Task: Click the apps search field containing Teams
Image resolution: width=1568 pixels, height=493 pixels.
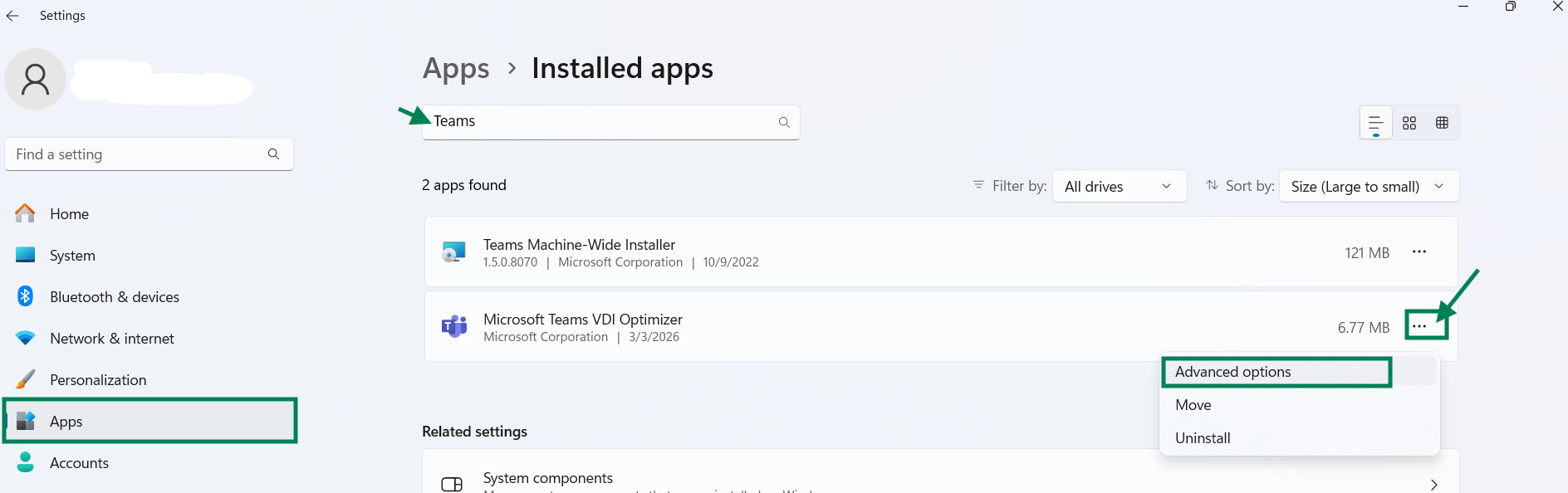Action: tap(611, 122)
